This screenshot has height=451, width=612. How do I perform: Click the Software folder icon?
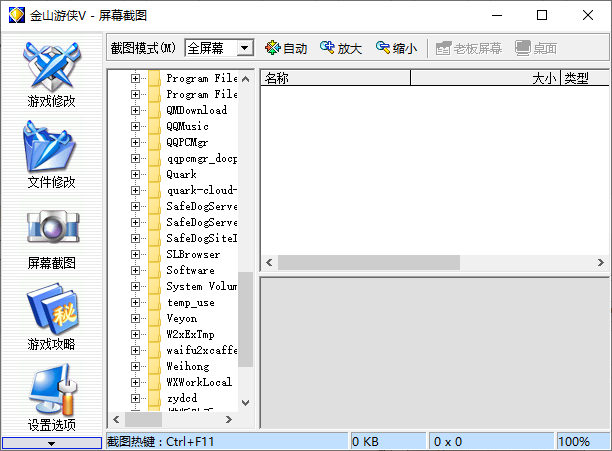(154, 270)
